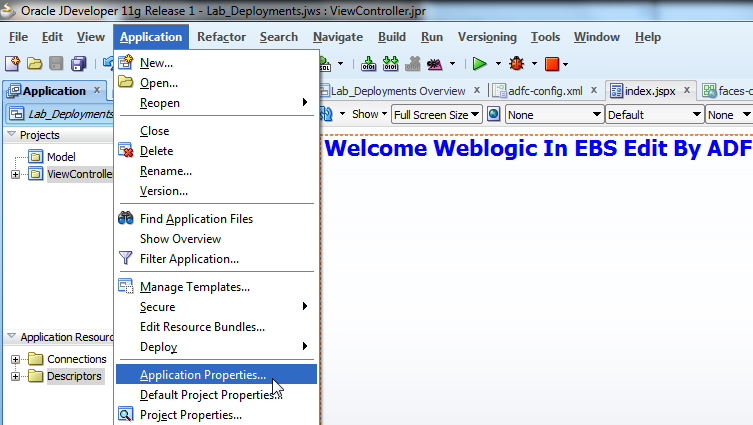This screenshot has height=425, width=753.
Task: Open the Versioning menu
Action: tap(487, 37)
